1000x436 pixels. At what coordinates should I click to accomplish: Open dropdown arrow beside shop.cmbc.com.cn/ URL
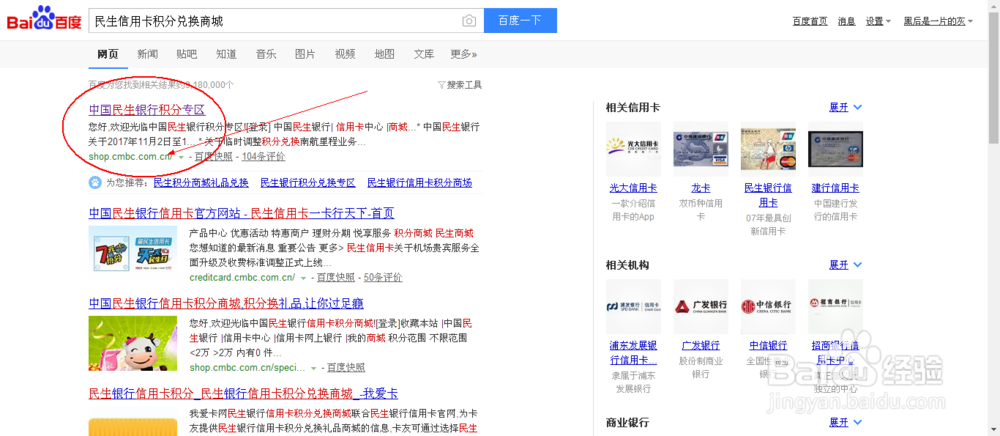182,157
